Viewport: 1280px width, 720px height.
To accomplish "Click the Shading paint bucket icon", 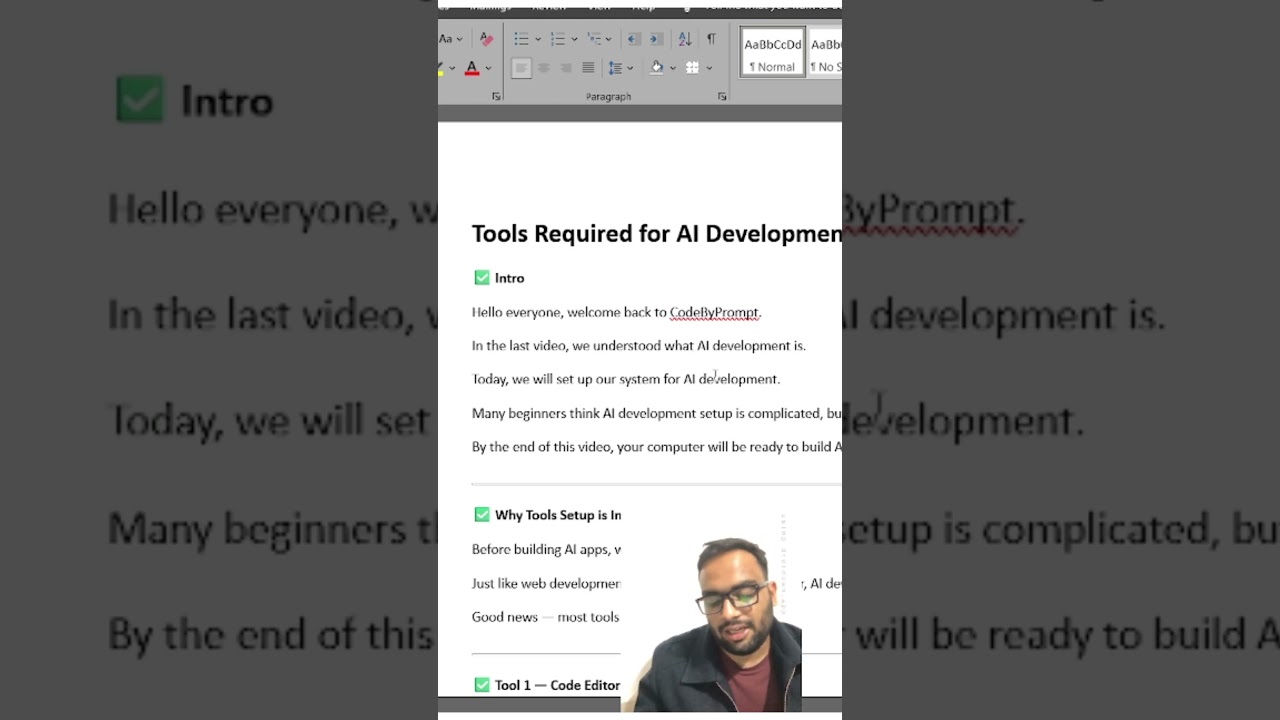I will 656,68.
